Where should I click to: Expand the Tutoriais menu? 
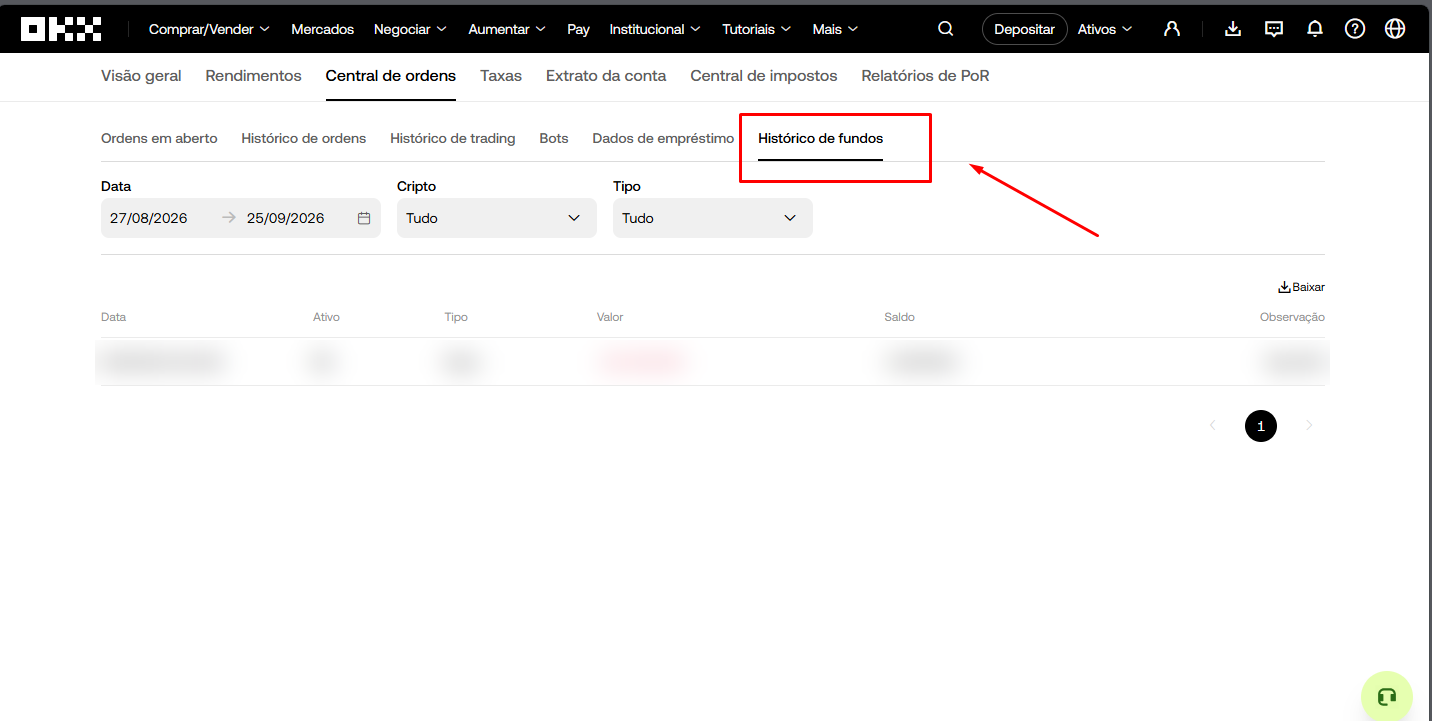(756, 29)
